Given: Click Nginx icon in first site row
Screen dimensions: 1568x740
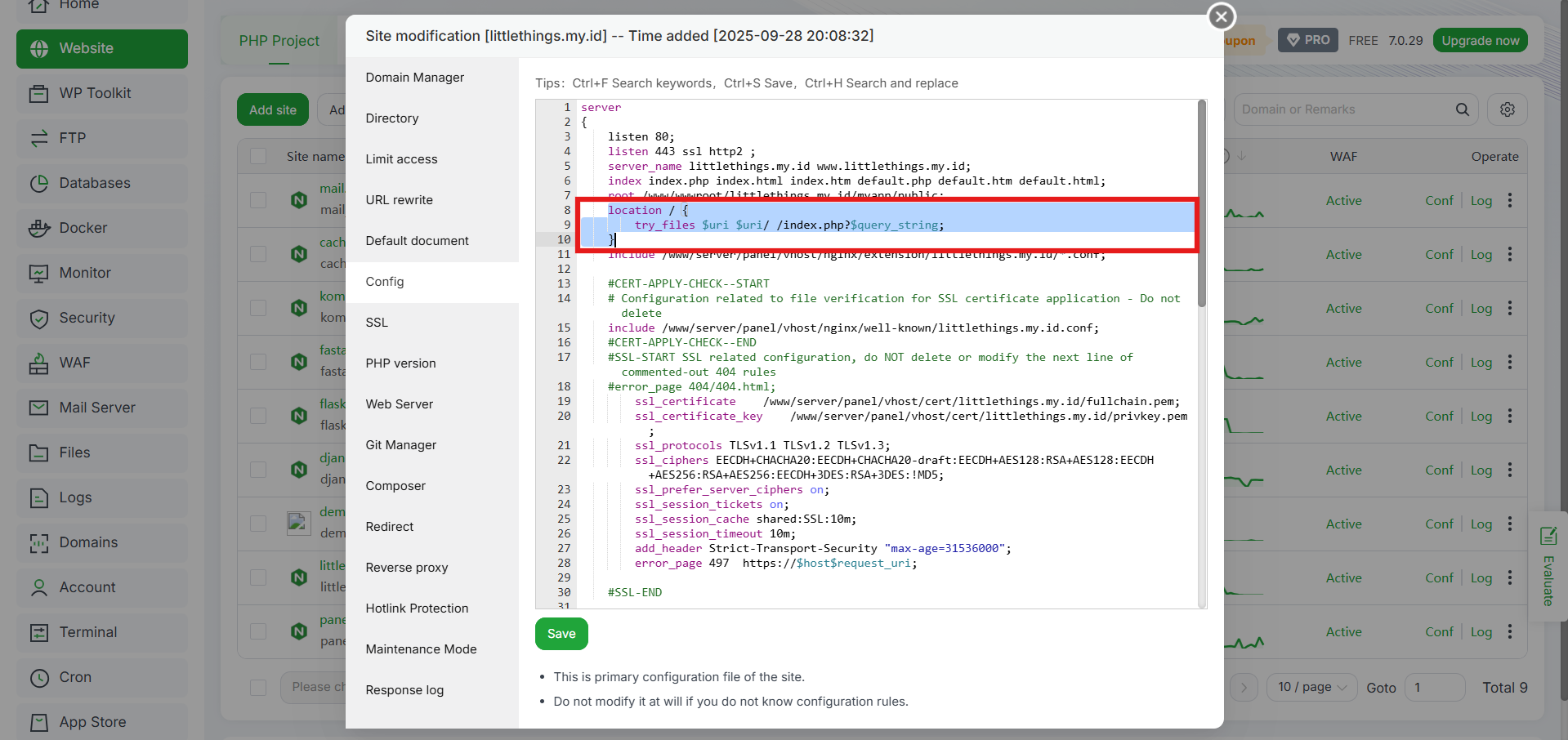Looking at the screenshot, I should coord(299,200).
